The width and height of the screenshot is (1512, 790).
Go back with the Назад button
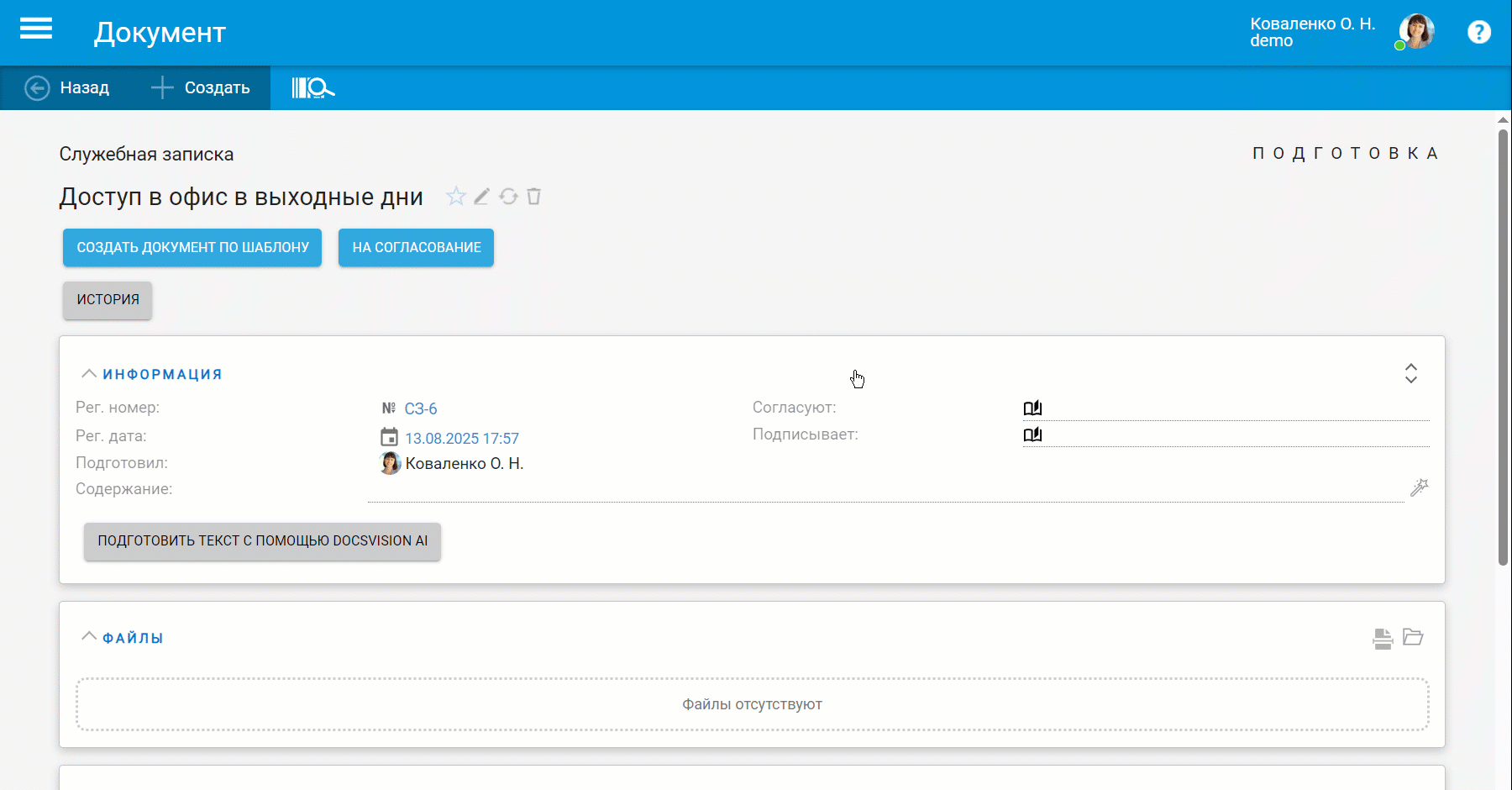click(x=67, y=87)
